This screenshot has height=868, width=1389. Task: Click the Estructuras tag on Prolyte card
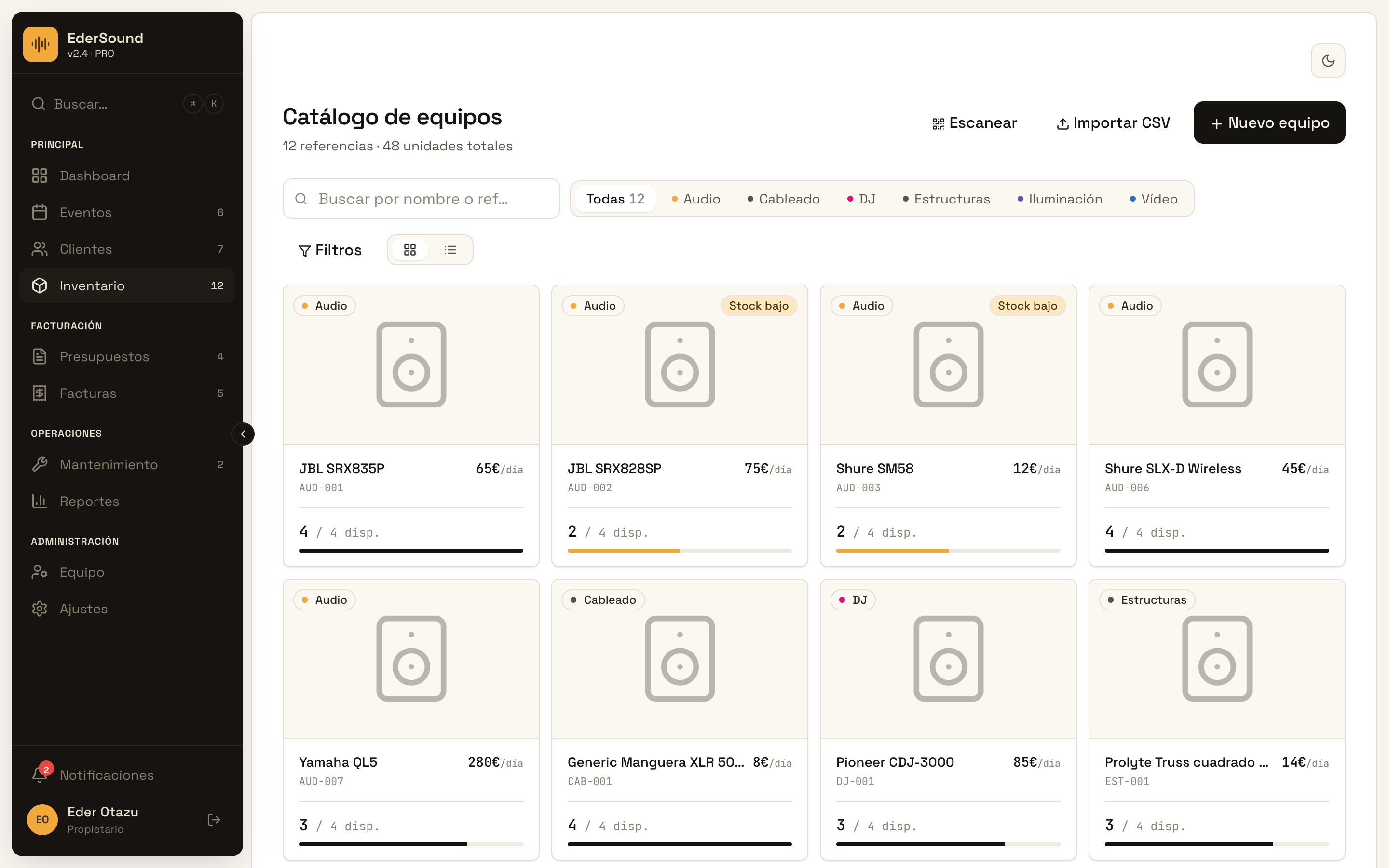(x=1147, y=600)
